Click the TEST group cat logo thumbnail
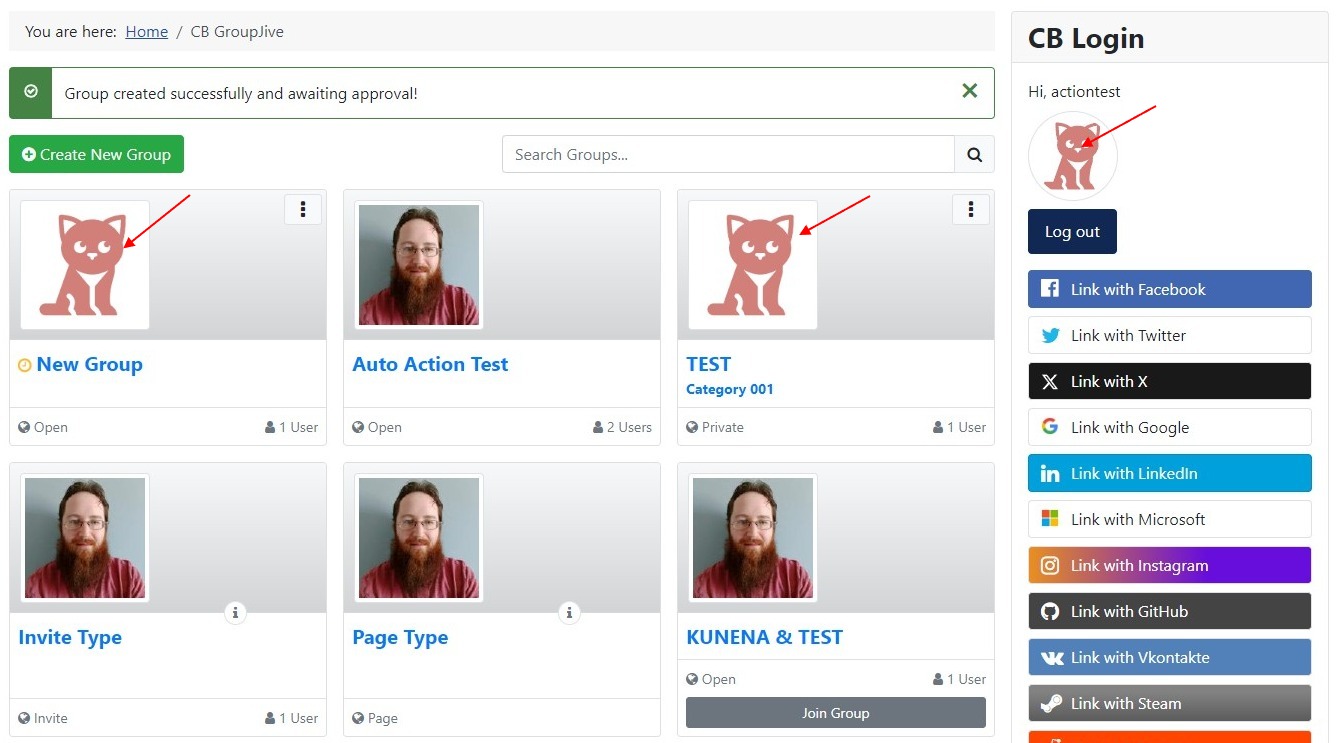Viewport: 1339px width, 743px height. [753, 265]
